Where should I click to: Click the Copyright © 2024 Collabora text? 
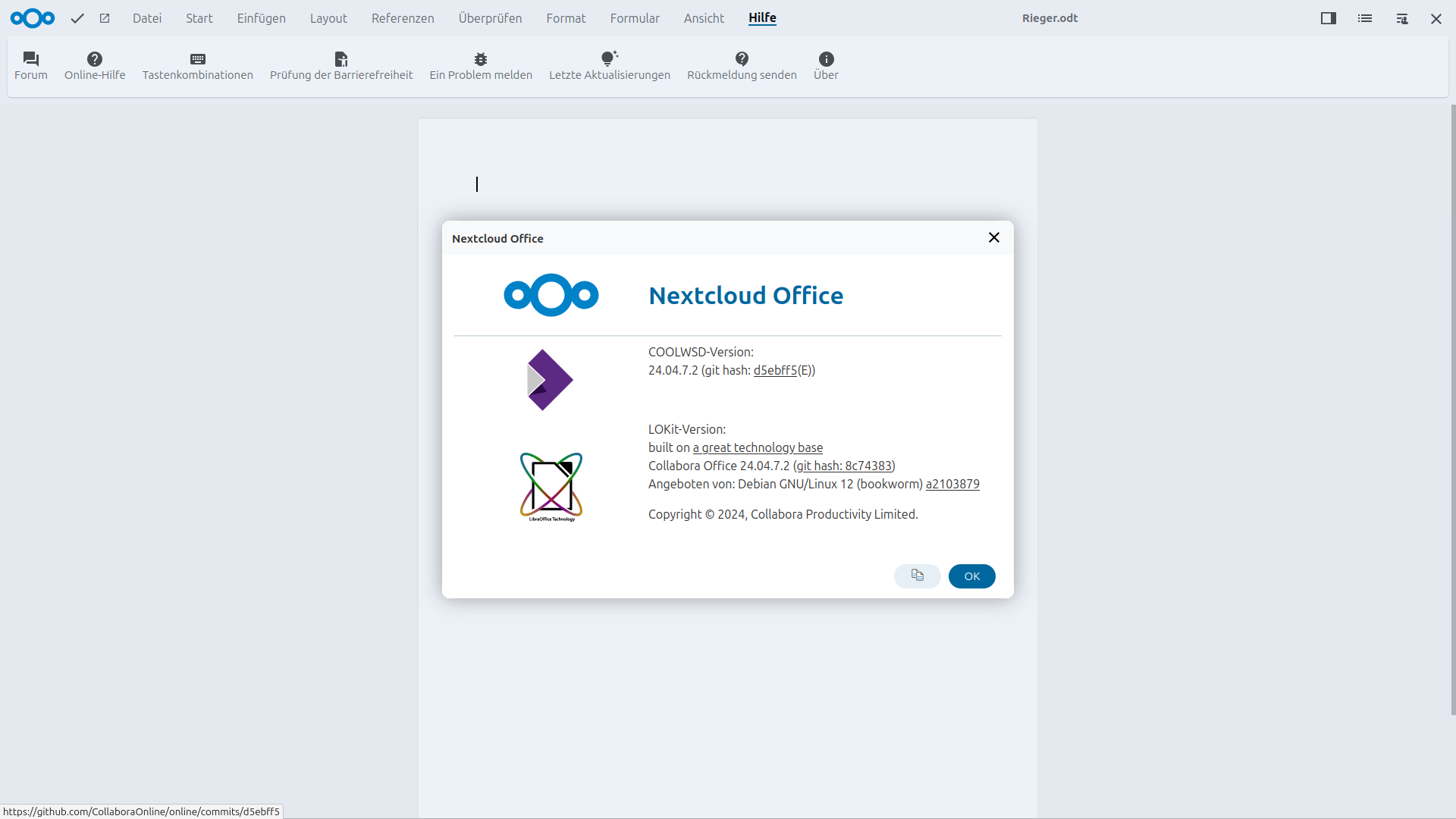point(783,515)
